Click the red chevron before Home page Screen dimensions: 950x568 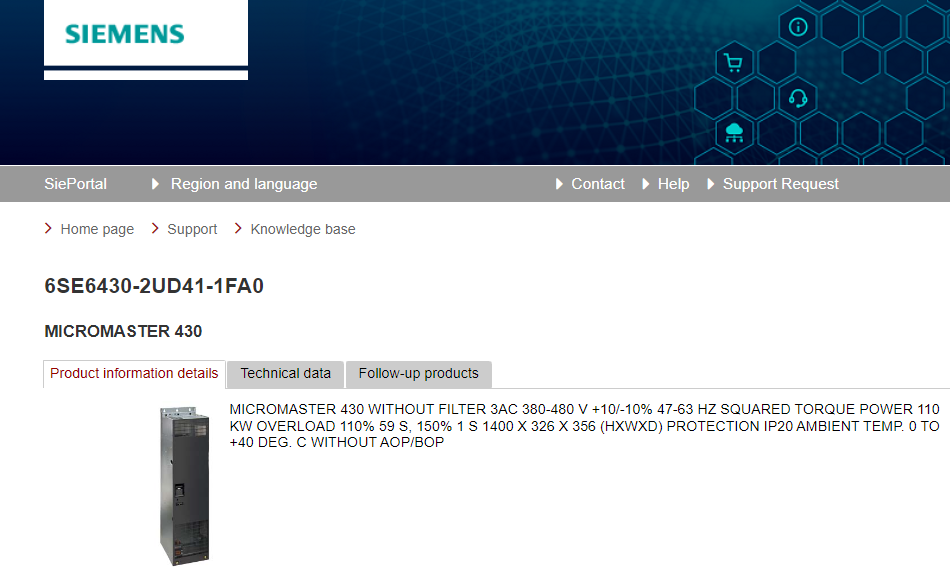click(49, 229)
